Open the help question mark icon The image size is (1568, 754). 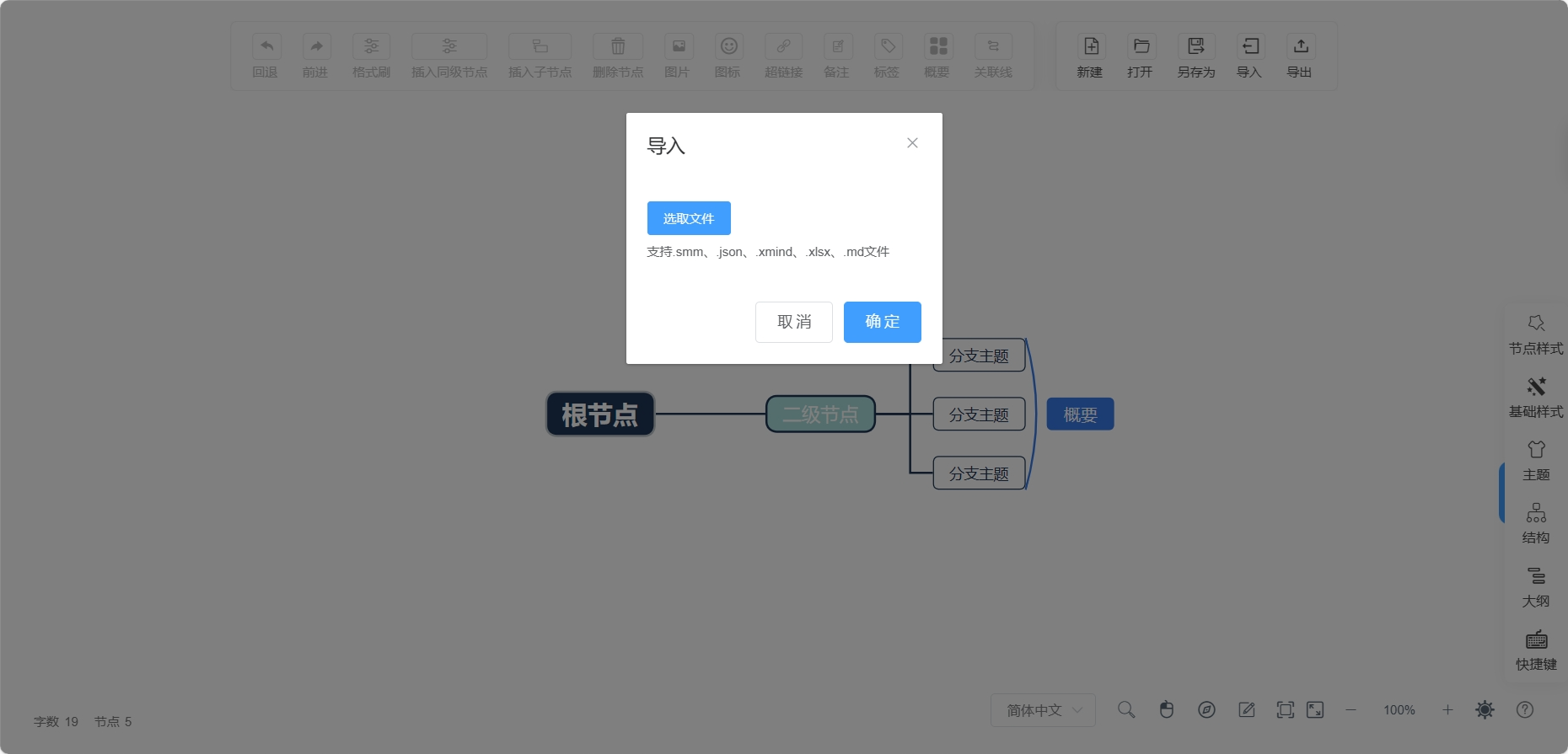coord(1525,709)
